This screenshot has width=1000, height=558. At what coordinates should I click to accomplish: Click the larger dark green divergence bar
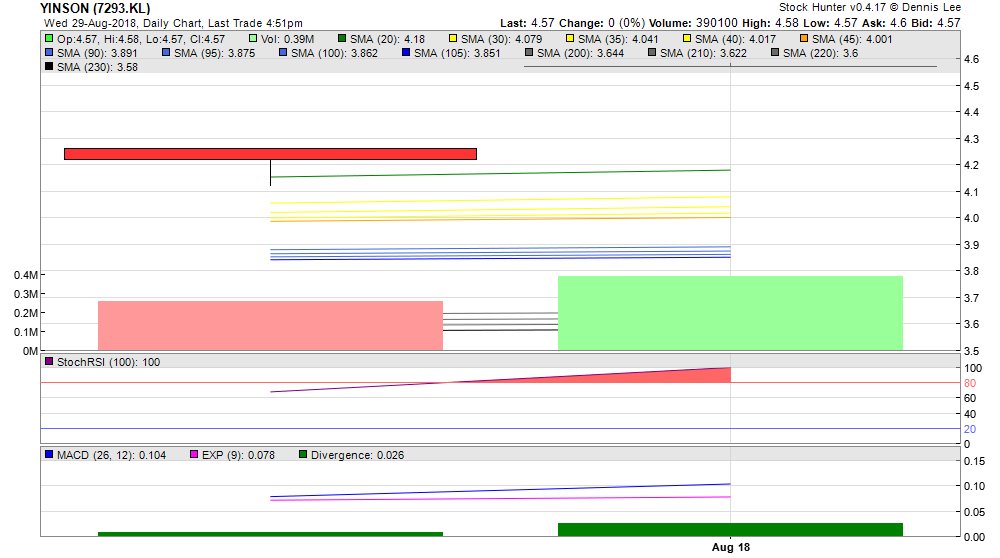click(x=730, y=529)
